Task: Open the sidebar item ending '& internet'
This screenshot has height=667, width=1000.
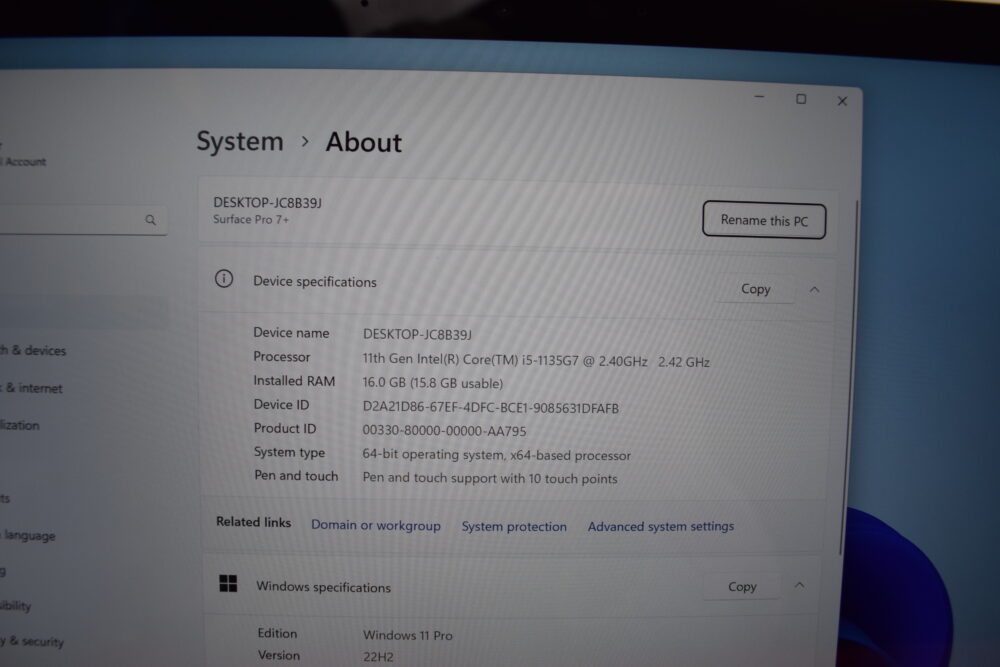Action: (x=32, y=388)
